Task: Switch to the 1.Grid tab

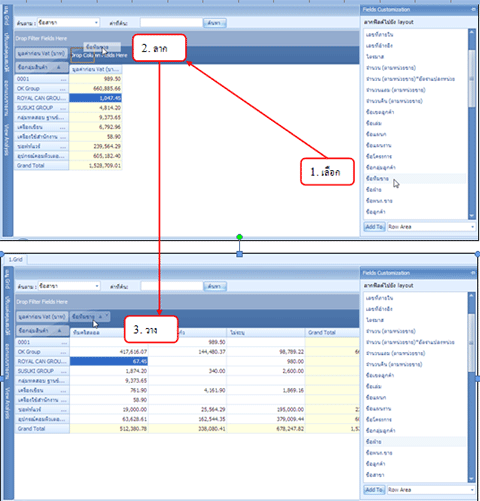Action: [x=16, y=259]
